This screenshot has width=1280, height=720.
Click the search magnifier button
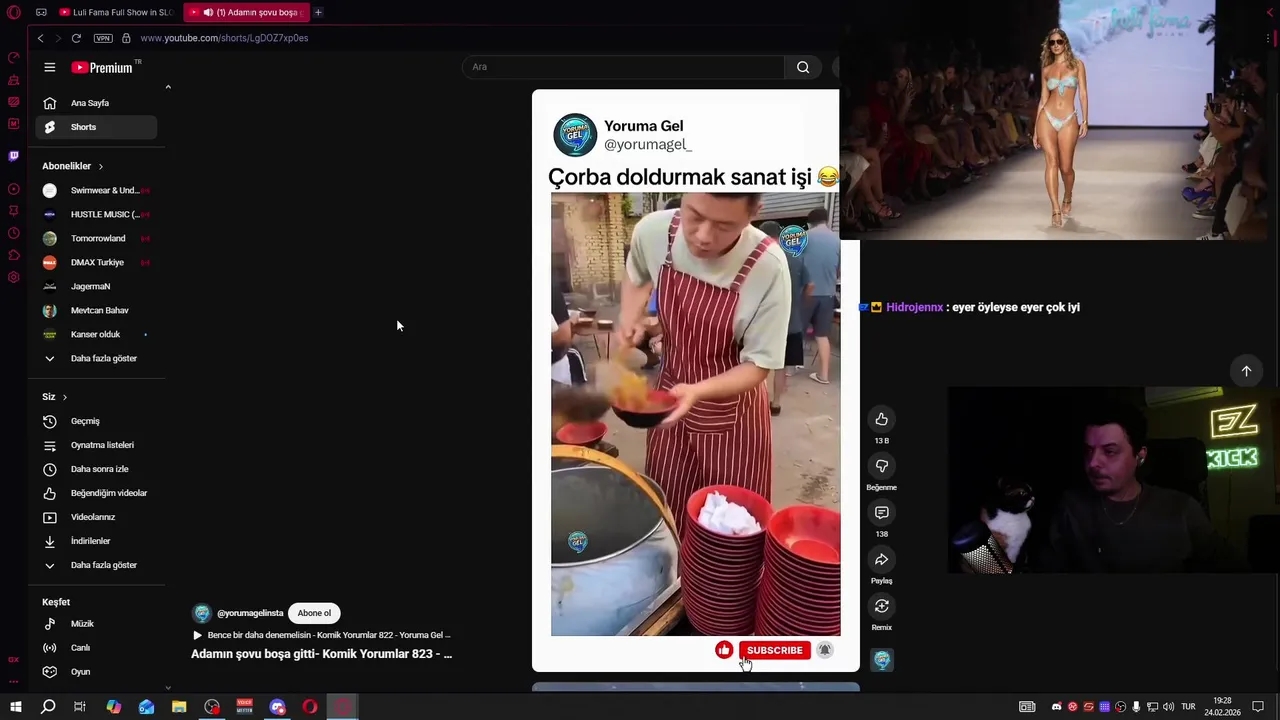(x=803, y=67)
